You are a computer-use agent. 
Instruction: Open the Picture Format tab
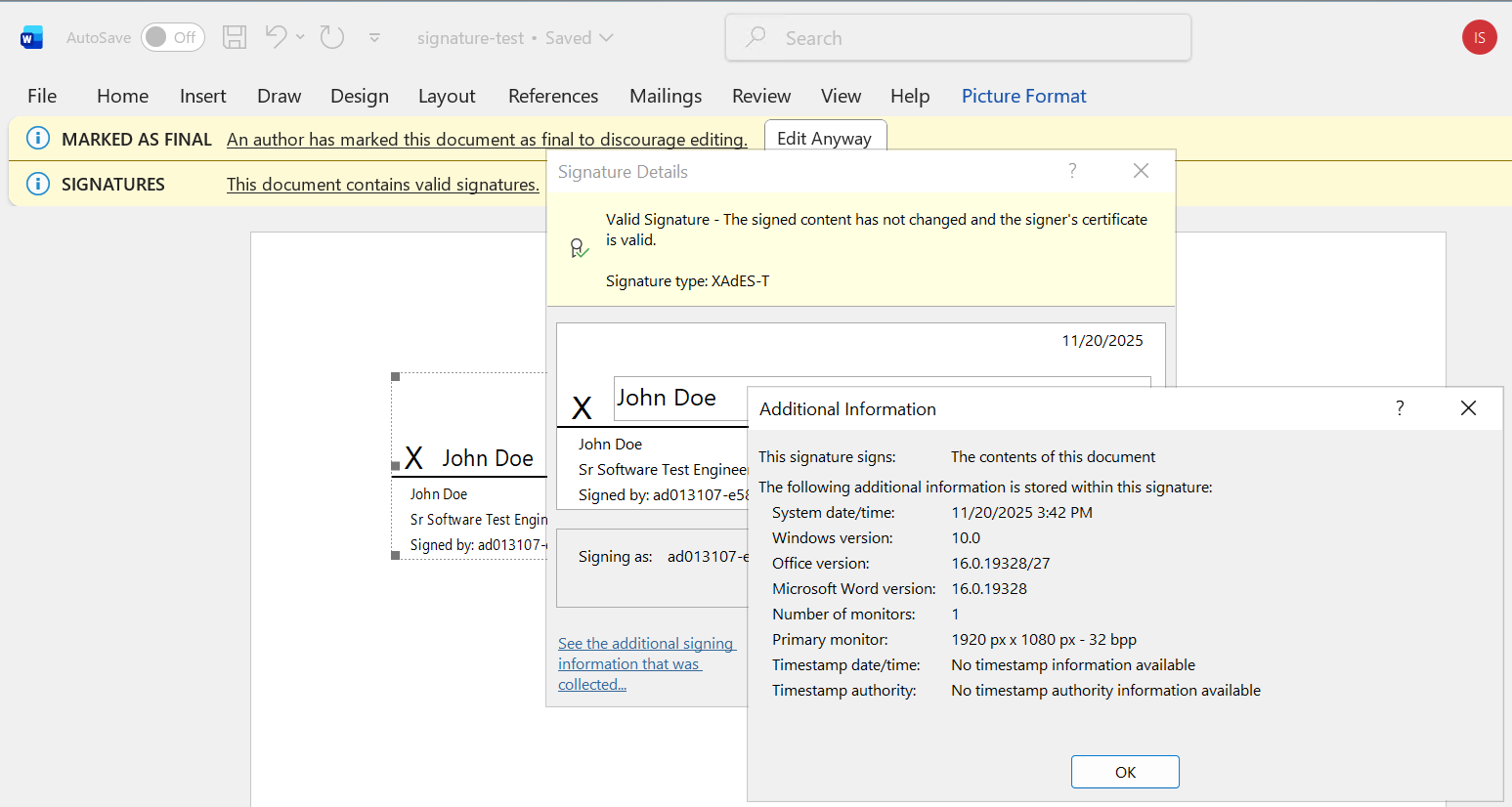(1023, 96)
